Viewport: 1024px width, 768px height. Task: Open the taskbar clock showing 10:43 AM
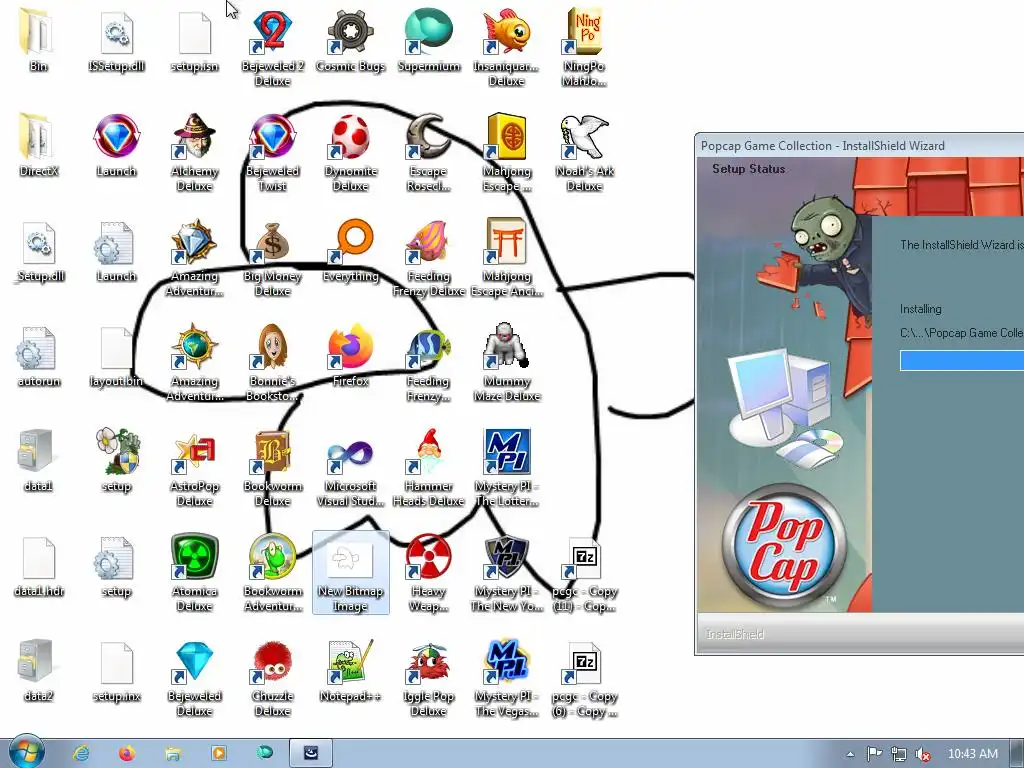pyautogui.click(x=972, y=754)
